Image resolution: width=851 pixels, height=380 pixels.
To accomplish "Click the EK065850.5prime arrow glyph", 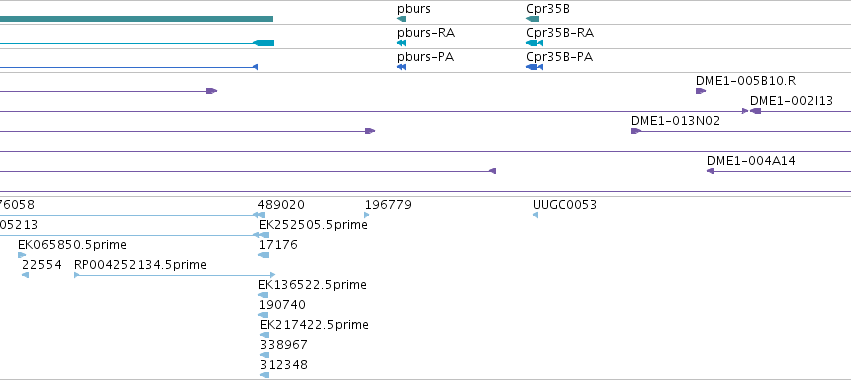I will point(22,255).
